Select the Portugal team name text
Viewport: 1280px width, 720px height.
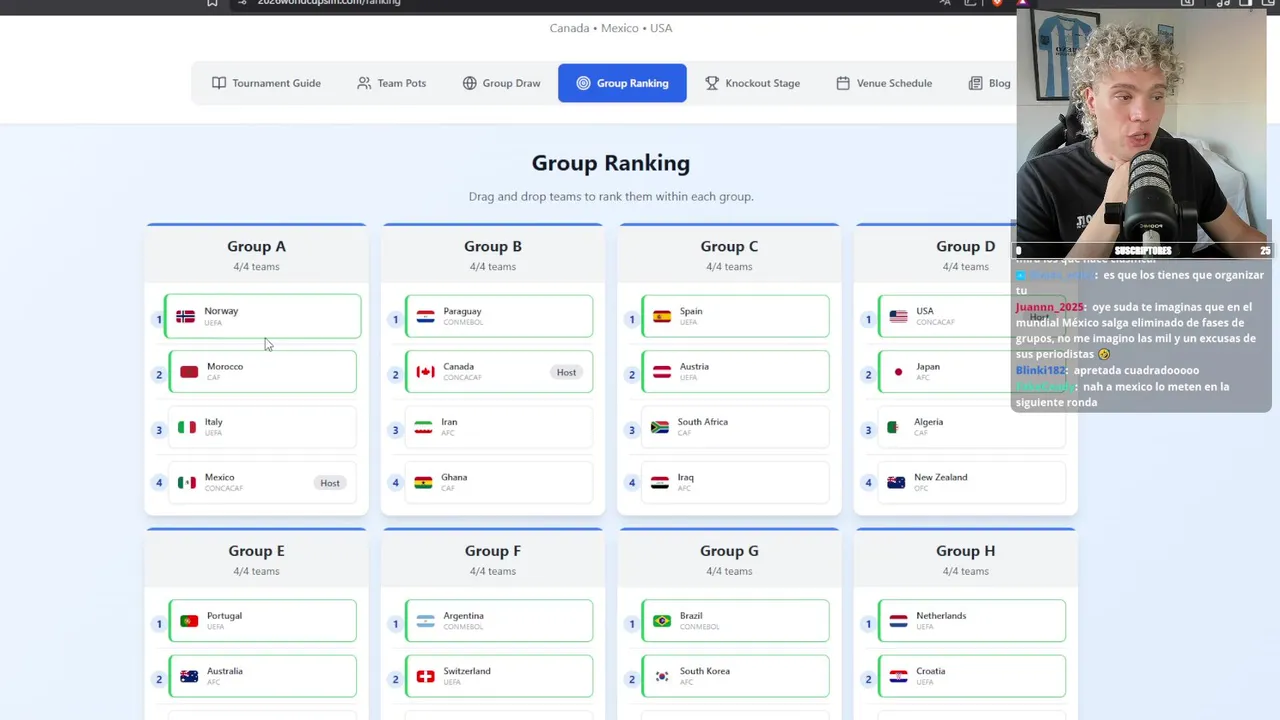(224, 616)
